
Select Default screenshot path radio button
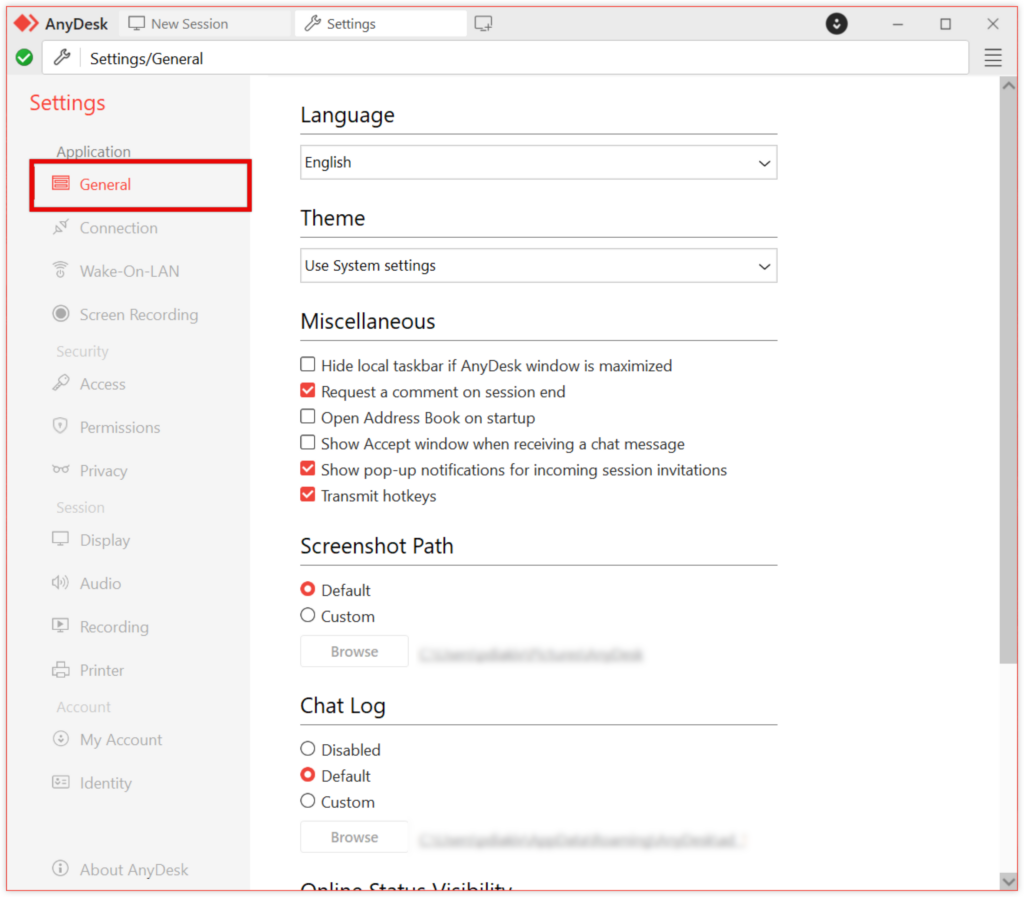(308, 590)
